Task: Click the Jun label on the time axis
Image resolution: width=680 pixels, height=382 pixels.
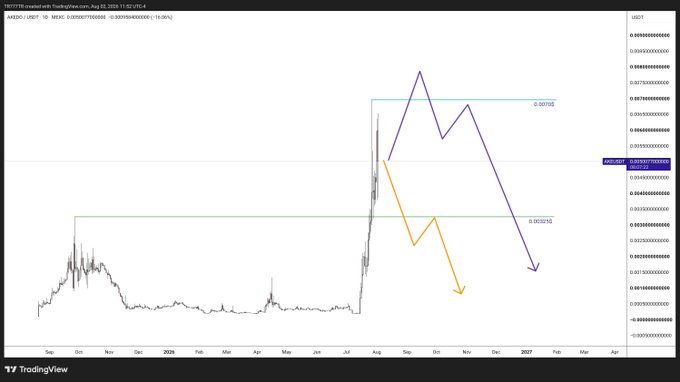Action: pos(317,352)
